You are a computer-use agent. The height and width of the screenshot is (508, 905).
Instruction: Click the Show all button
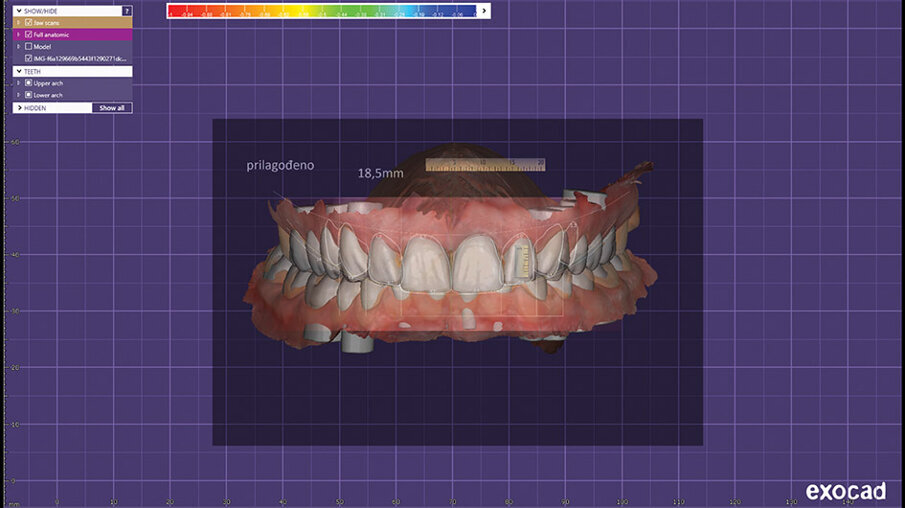click(112, 107)
